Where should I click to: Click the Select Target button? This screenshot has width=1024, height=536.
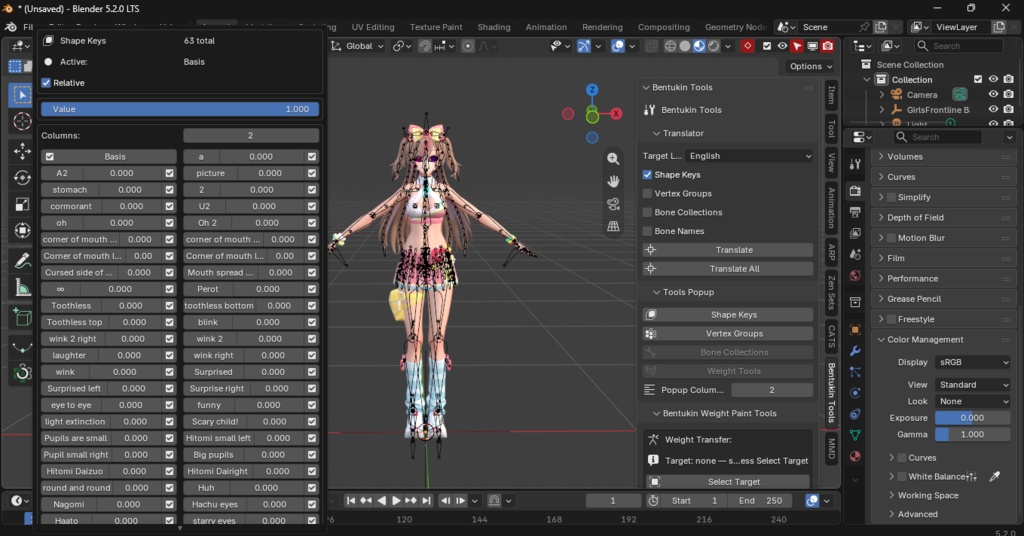pyautogui.click(x=728, y=482)
